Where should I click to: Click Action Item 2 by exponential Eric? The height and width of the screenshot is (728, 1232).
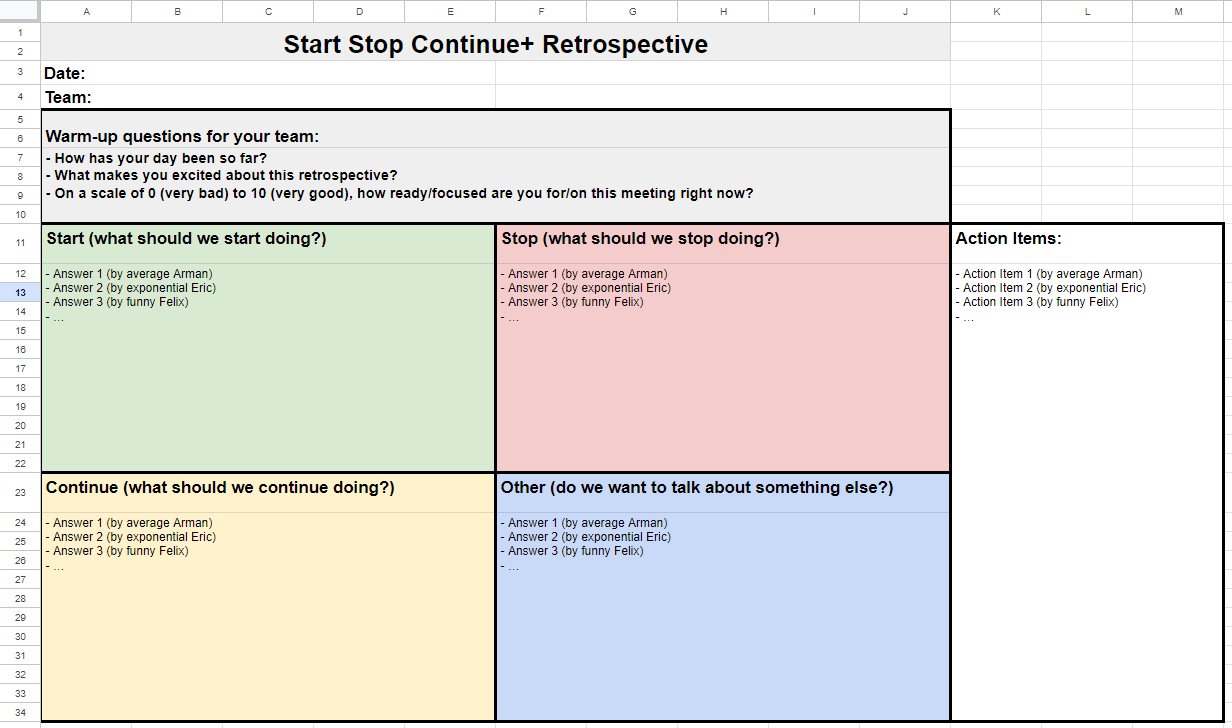tap(1054, 288)
